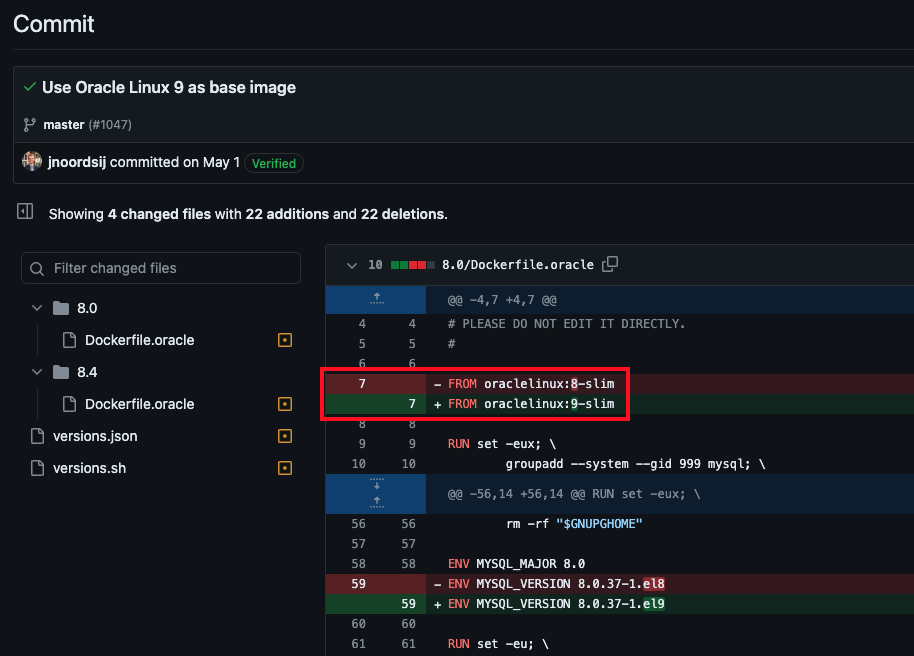Viewport: 914px width, 656px height.
Task: Select the 8.0 folder in file tree
Action: pyautogui.click(x=87, y=308)
